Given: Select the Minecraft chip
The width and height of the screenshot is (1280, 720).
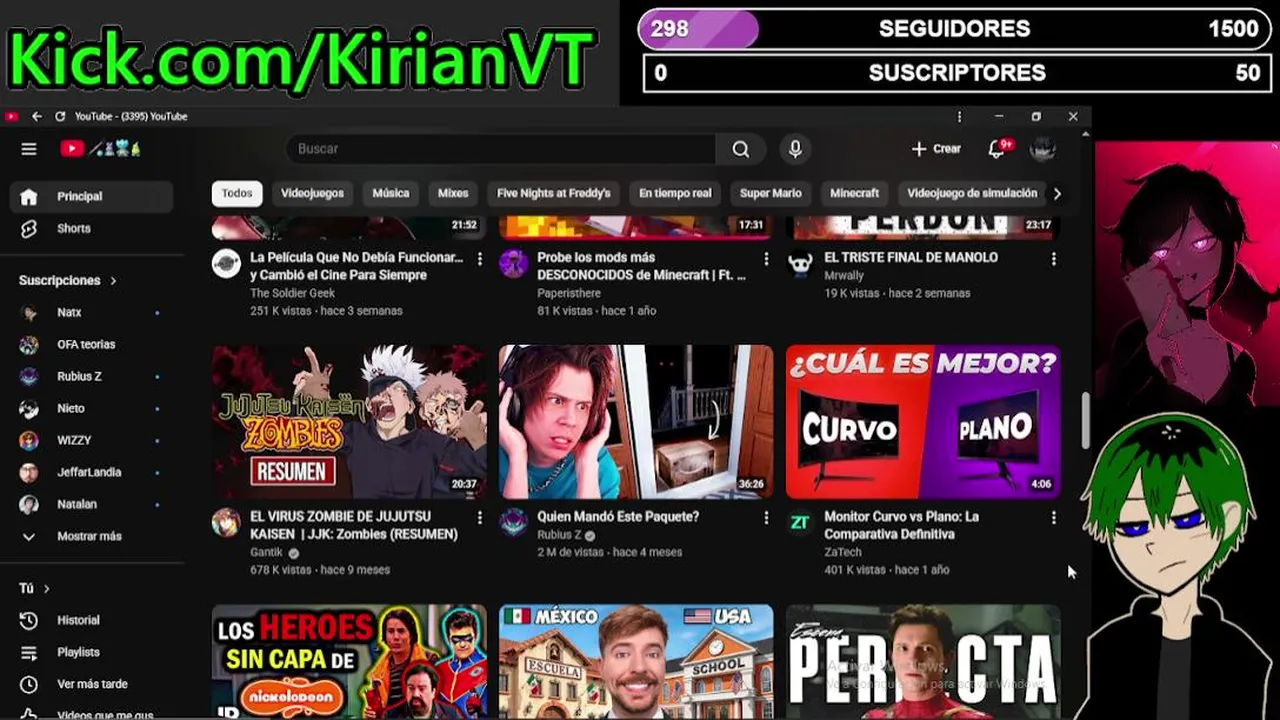Looking at the screenshot, I should pos(855,193).
